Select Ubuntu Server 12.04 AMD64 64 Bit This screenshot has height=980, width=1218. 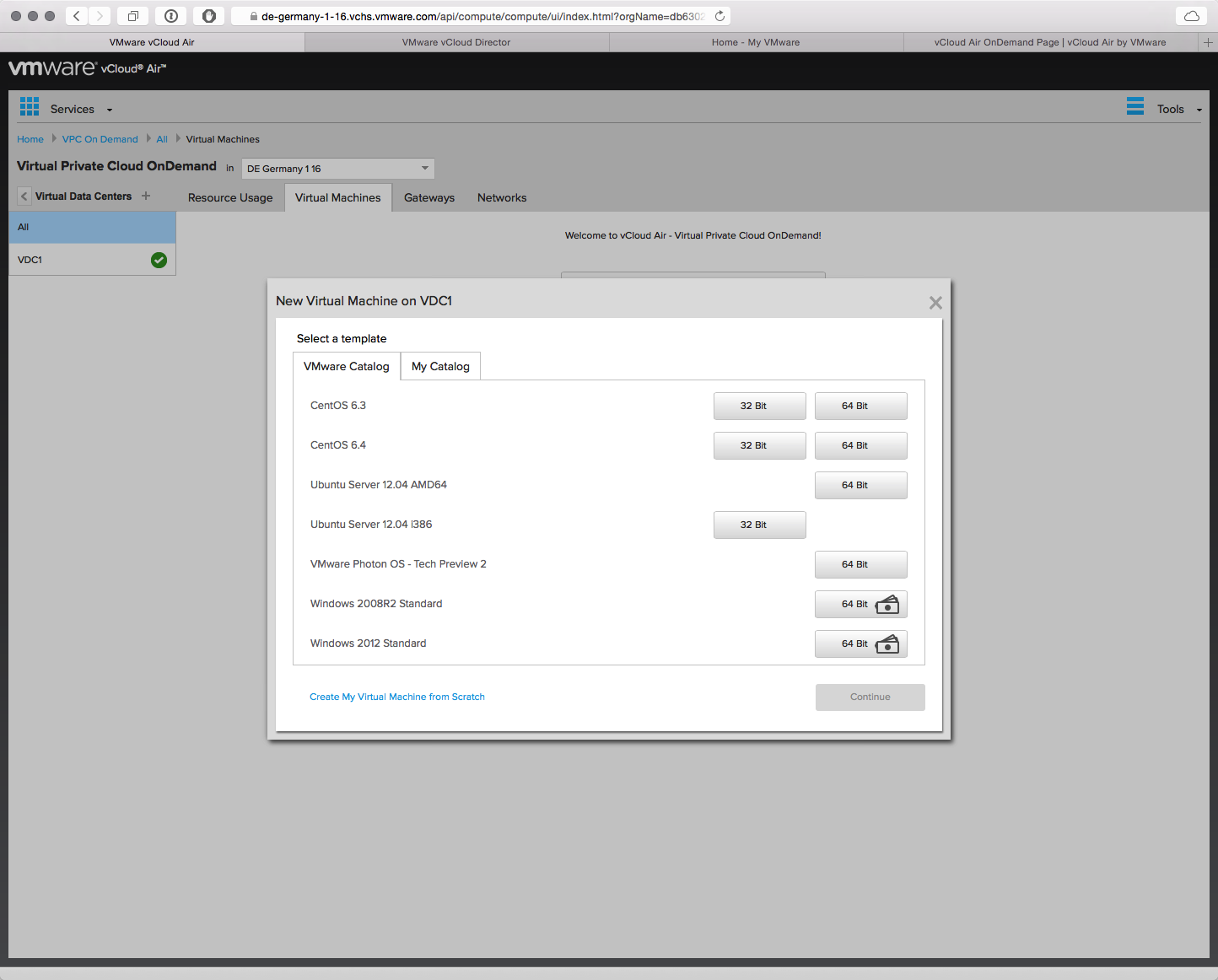pos(860,486)
